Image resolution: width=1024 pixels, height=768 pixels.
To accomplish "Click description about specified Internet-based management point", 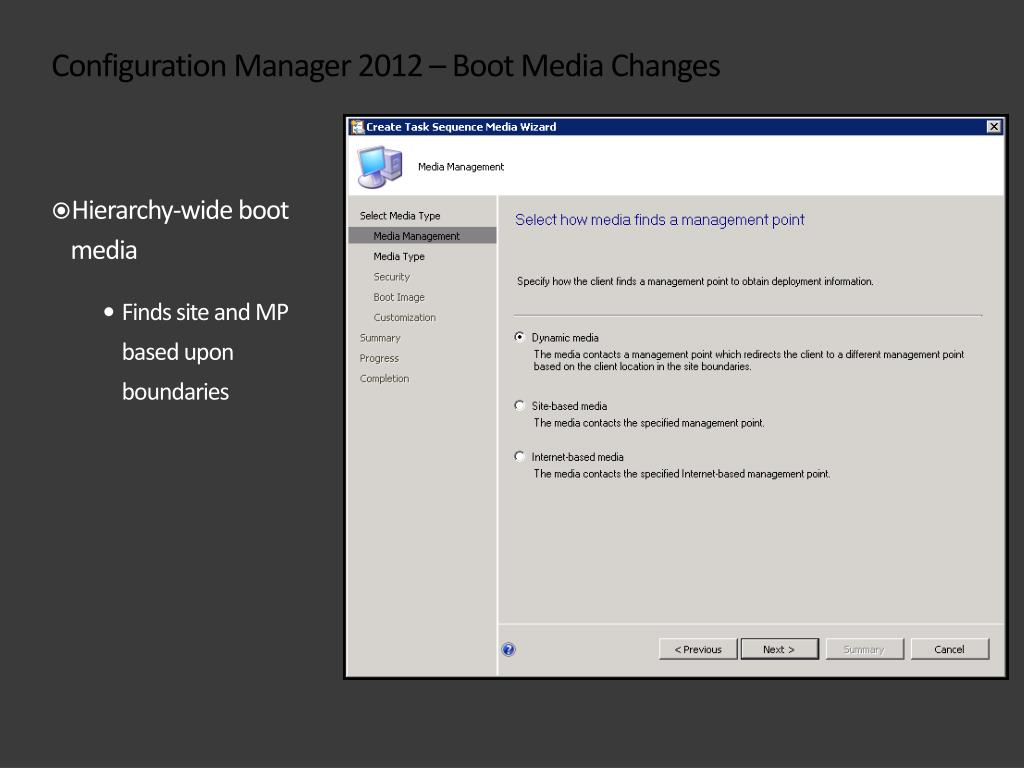I will tap(682, 474).
